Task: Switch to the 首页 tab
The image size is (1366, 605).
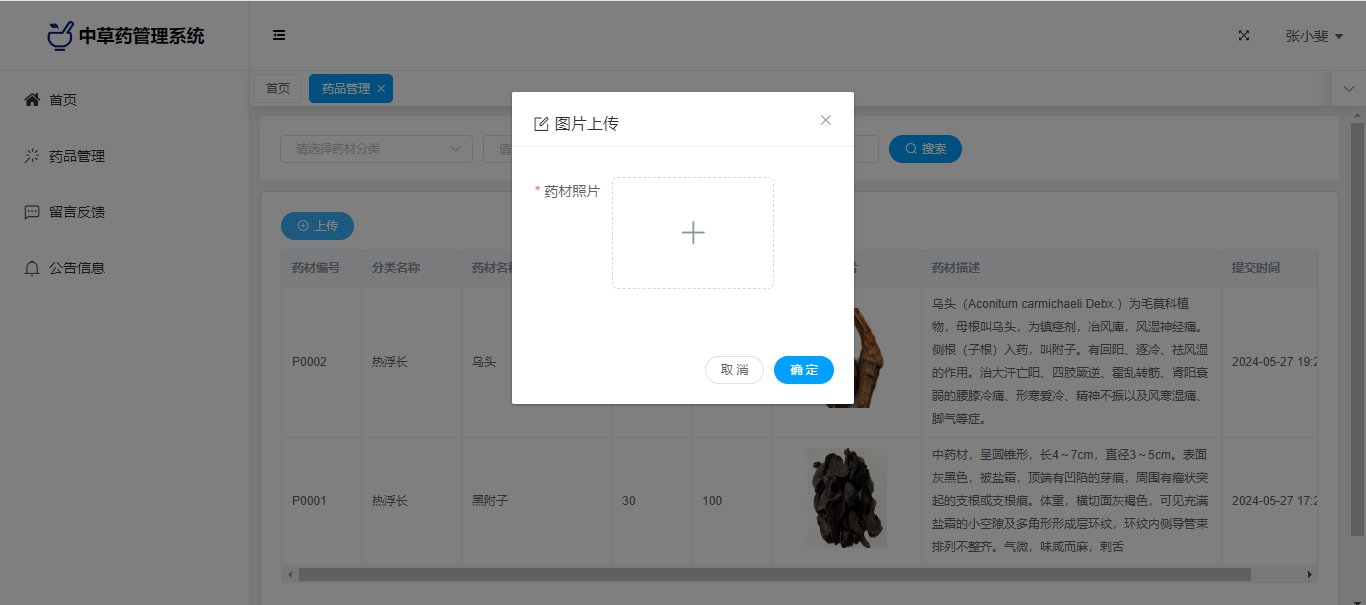Action: tap(278, 88)
